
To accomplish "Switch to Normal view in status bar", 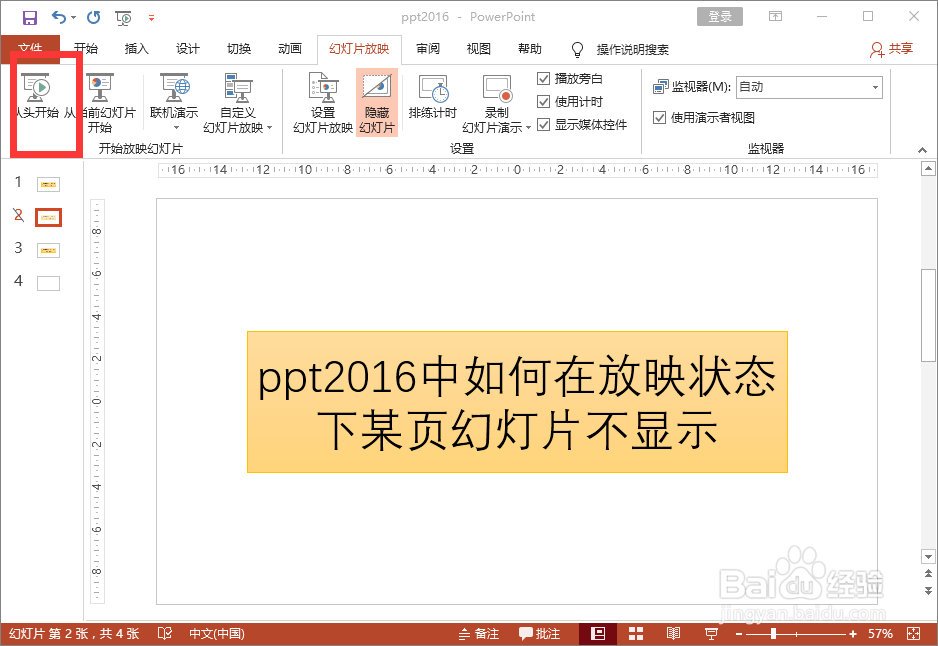I will (x=597, y=633).
